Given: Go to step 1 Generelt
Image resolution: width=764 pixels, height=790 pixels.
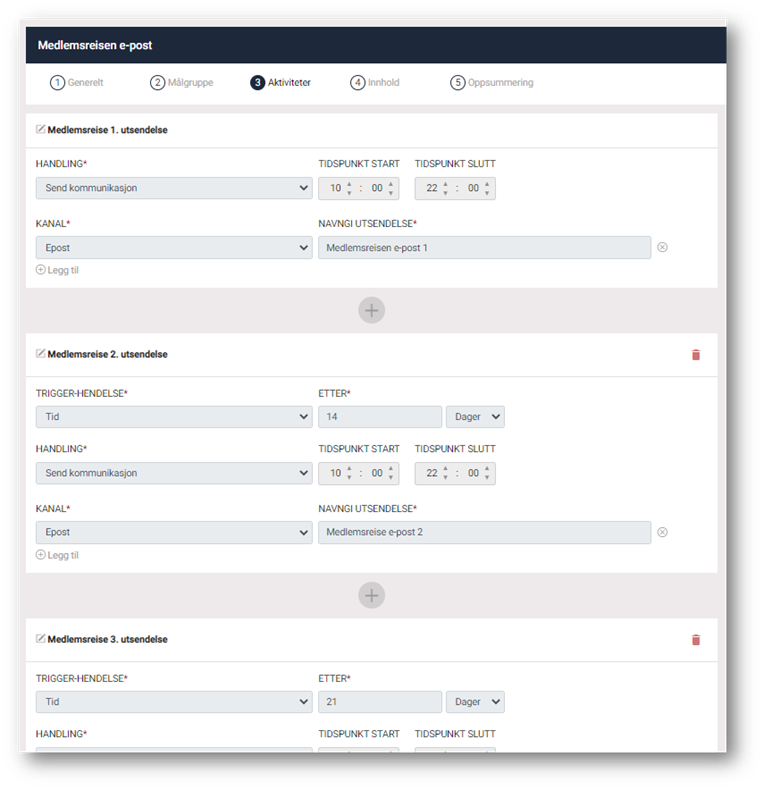Looking at the screenshot, I should pyautogui.click(x=76, y=82).
